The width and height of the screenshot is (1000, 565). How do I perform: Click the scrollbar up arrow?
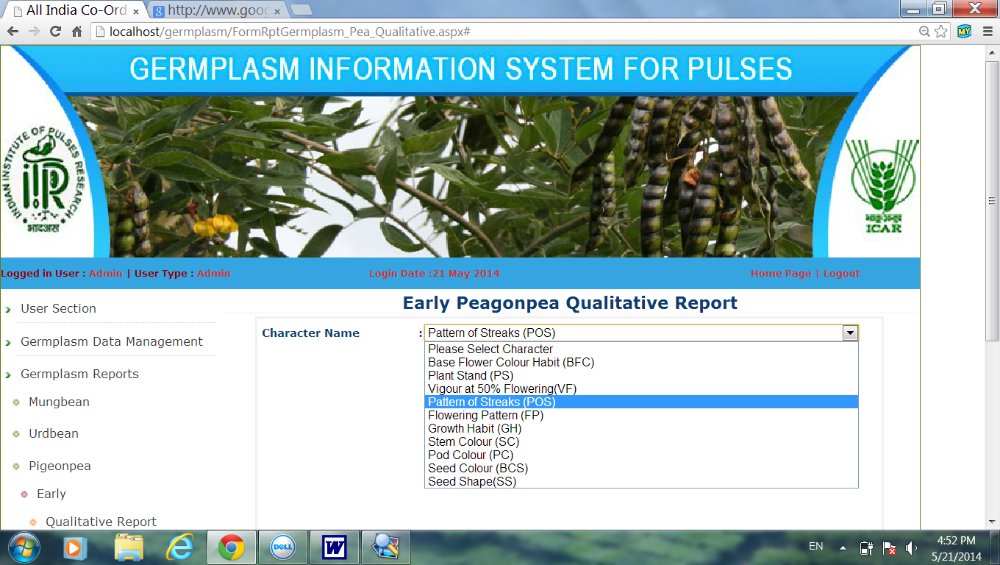[992, 53]
